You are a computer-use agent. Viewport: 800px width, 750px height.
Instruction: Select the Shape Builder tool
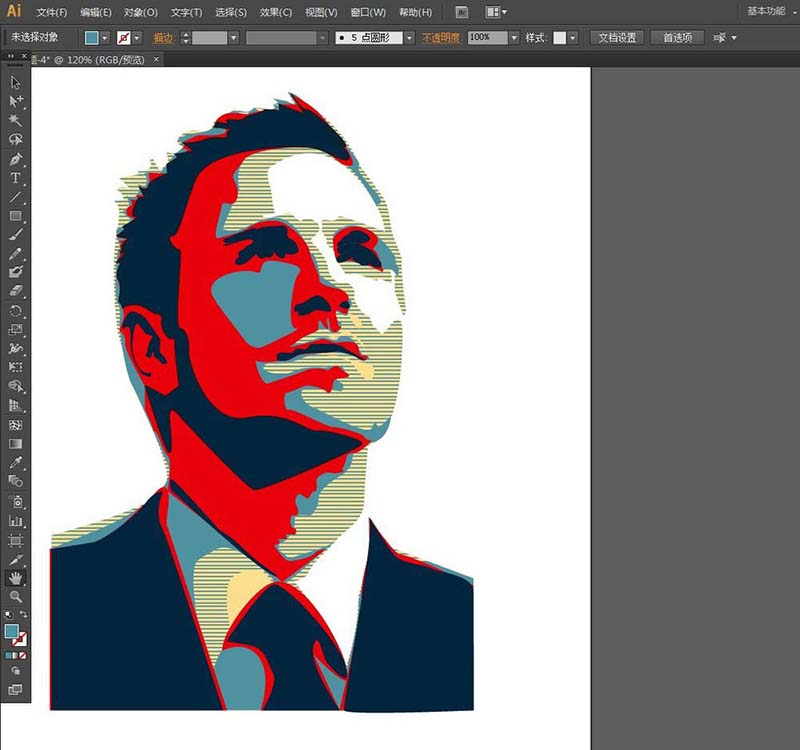15,386
